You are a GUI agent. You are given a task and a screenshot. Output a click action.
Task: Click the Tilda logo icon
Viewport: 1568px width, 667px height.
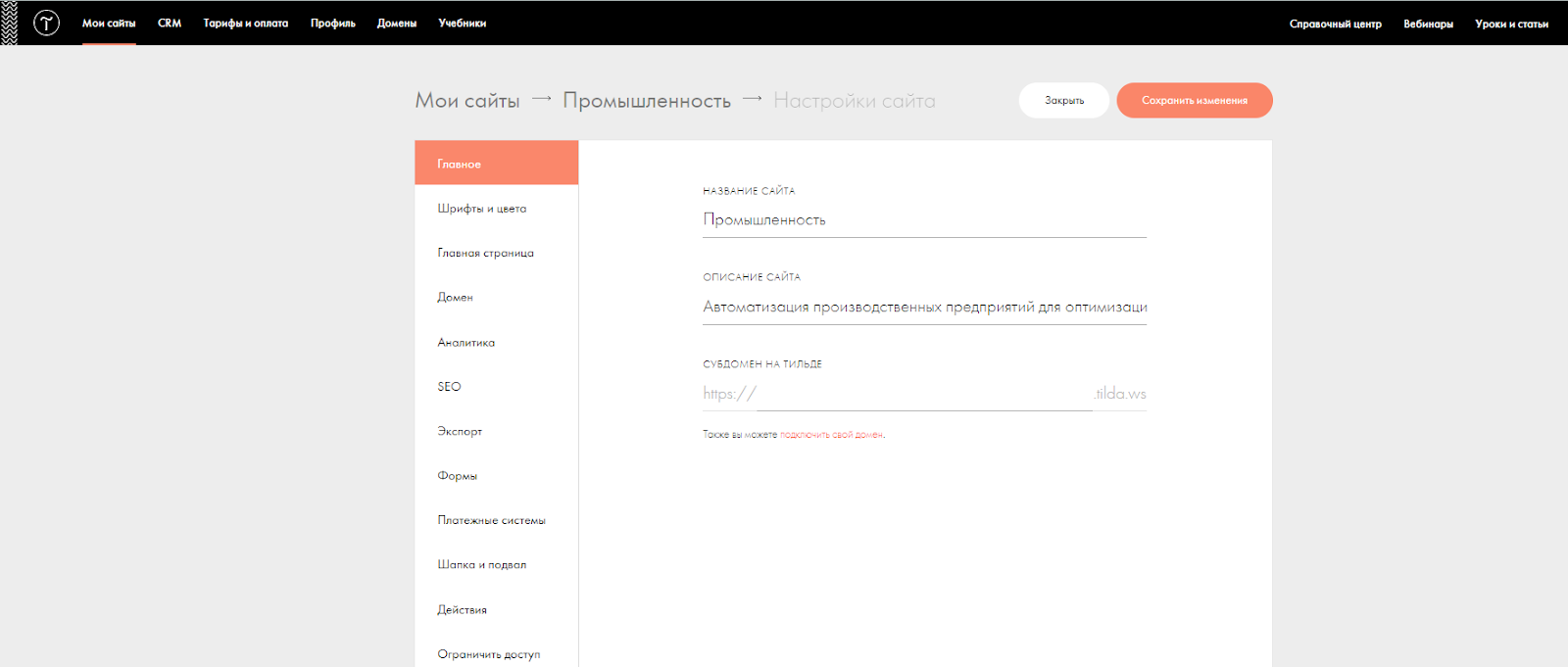pos(46,23)
